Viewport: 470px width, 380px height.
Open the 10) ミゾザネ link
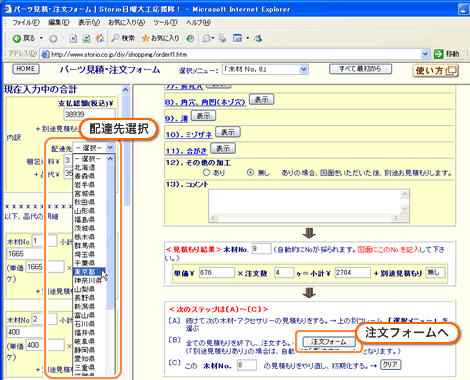(189, 134)
